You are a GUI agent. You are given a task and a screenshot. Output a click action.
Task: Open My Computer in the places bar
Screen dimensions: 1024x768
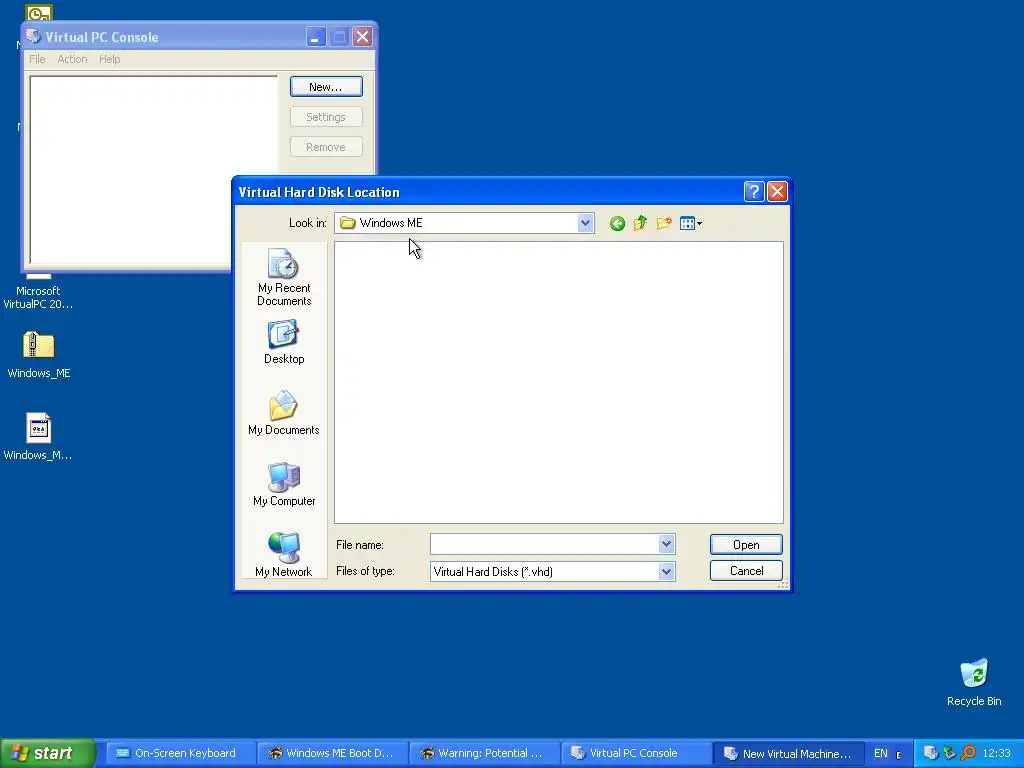[283, 484]
